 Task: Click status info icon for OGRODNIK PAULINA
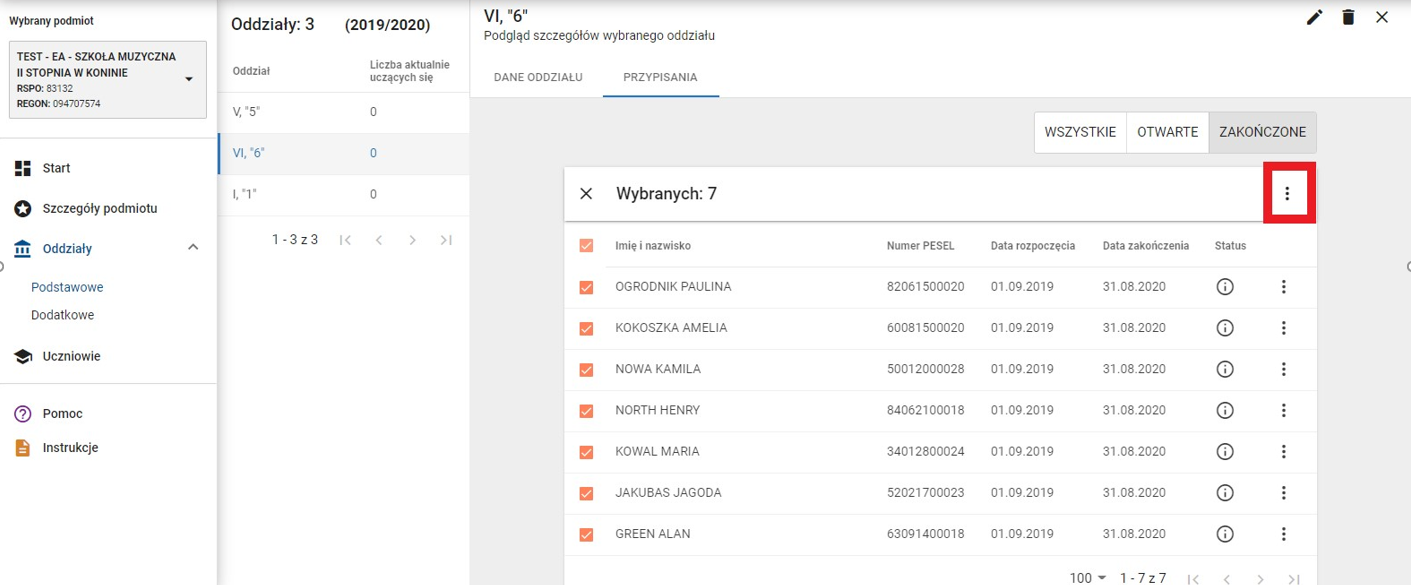tap(1224, 287)
